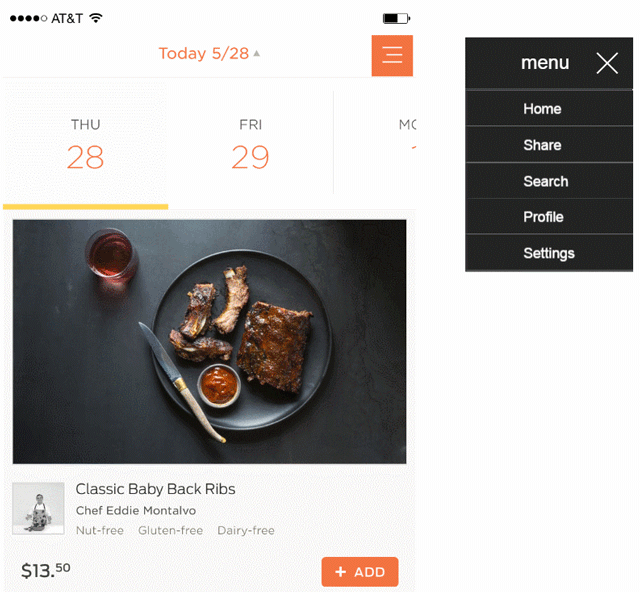Tap the Gluten-free dietary tag

[x=170, y=530]
